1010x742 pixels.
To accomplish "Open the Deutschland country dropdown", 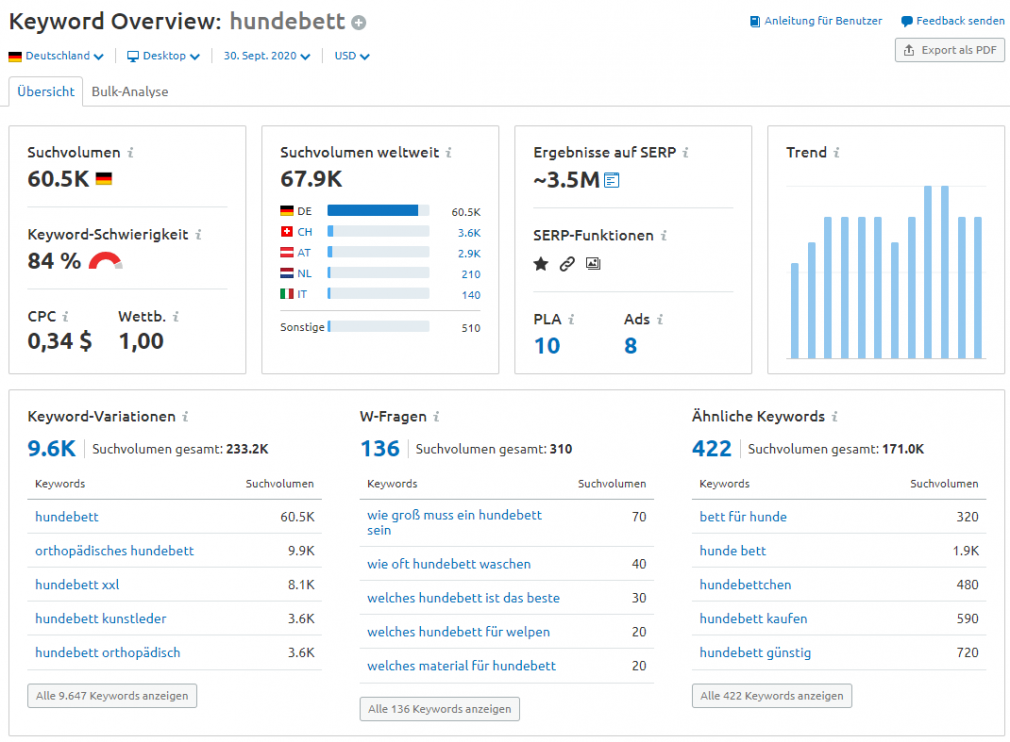I will 56,56.
